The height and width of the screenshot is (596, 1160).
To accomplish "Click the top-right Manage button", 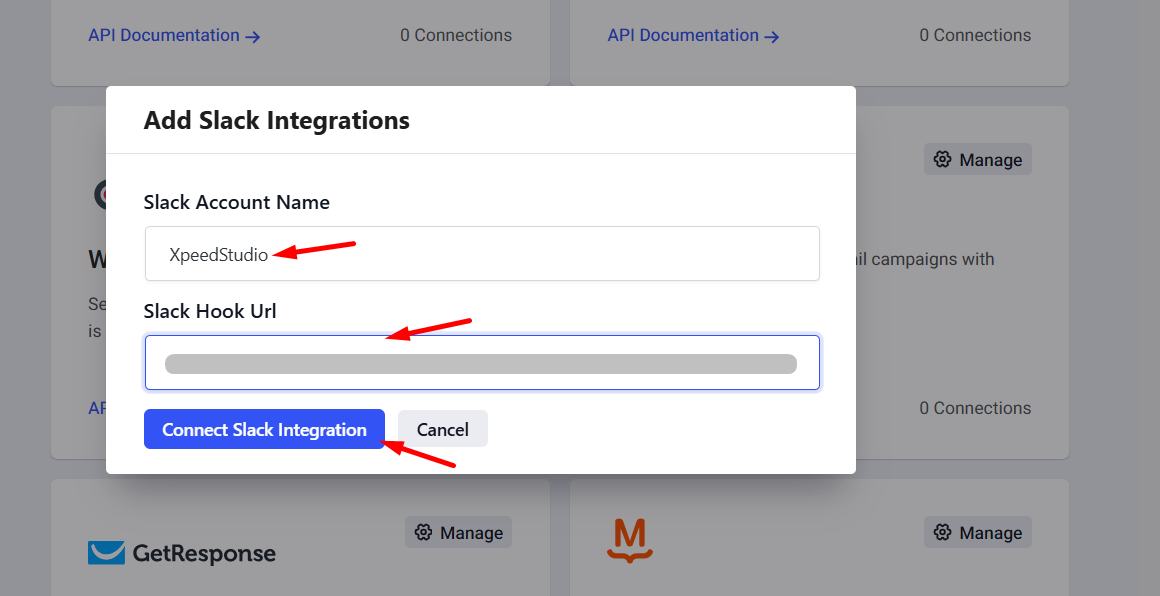I will point(977,158).
